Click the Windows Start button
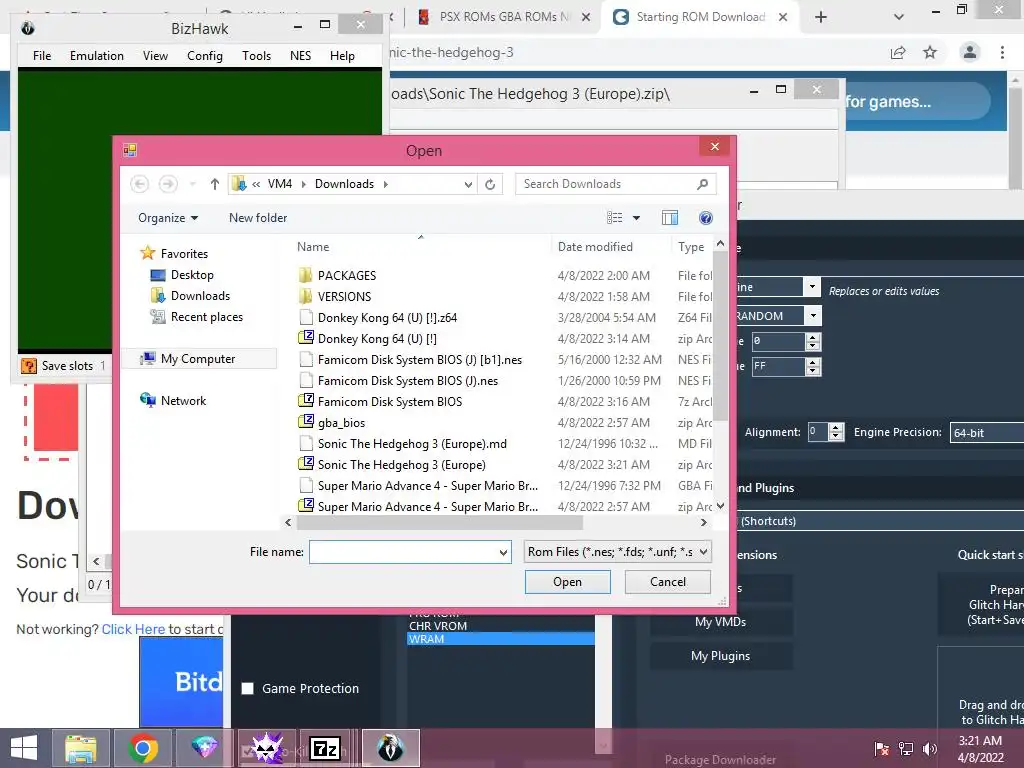Viewport: 1024px width, 768px height. pos(24,748)
